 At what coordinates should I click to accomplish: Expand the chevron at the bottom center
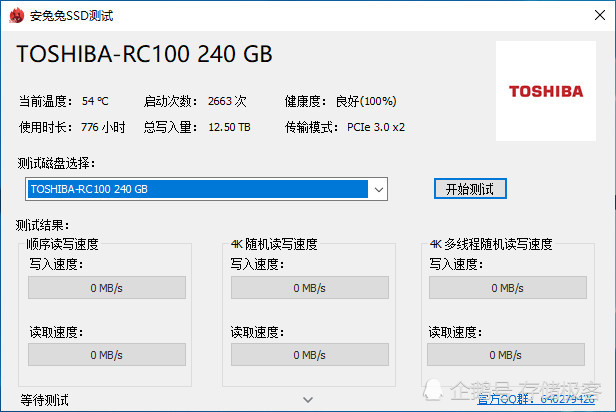point(308,400)
